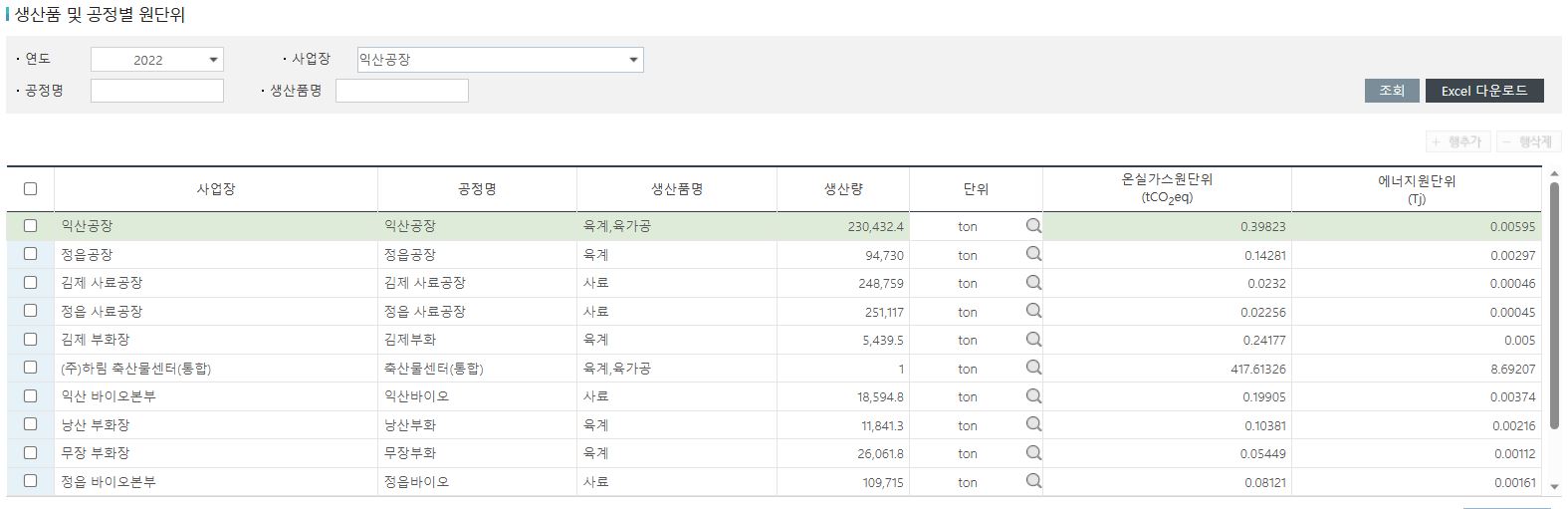Click the 공정명 text input field

point(157,91)
